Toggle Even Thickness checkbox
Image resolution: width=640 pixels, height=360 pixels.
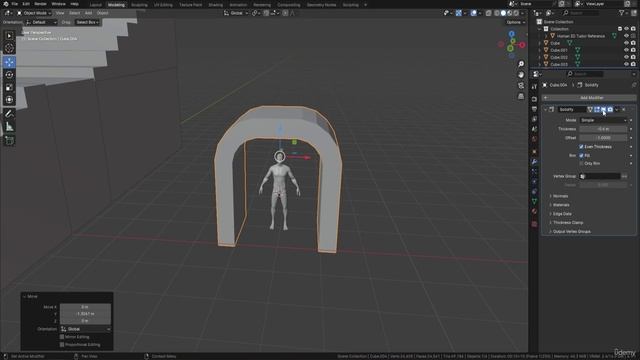tap(581, 147)
